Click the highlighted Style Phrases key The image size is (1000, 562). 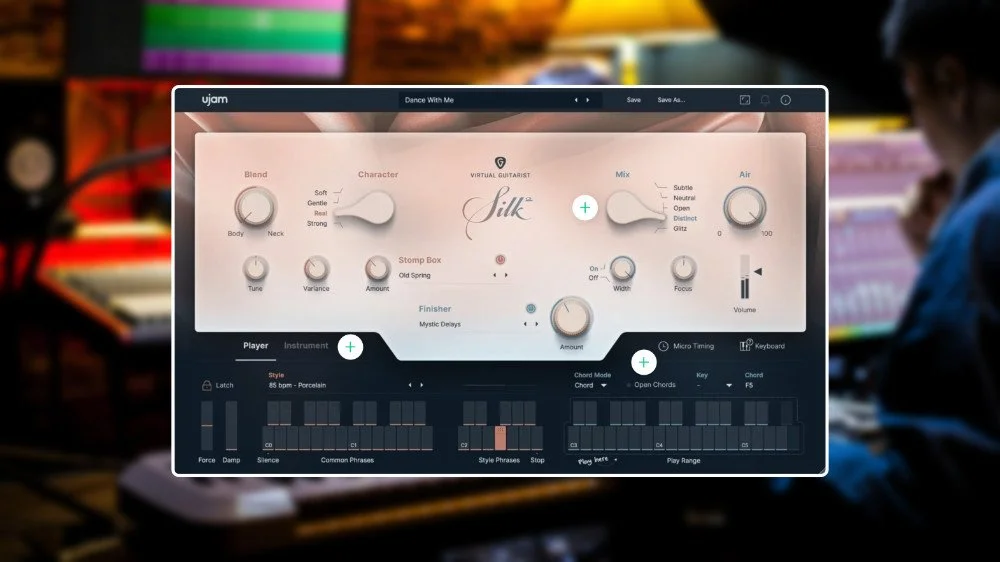pos(501,438)
